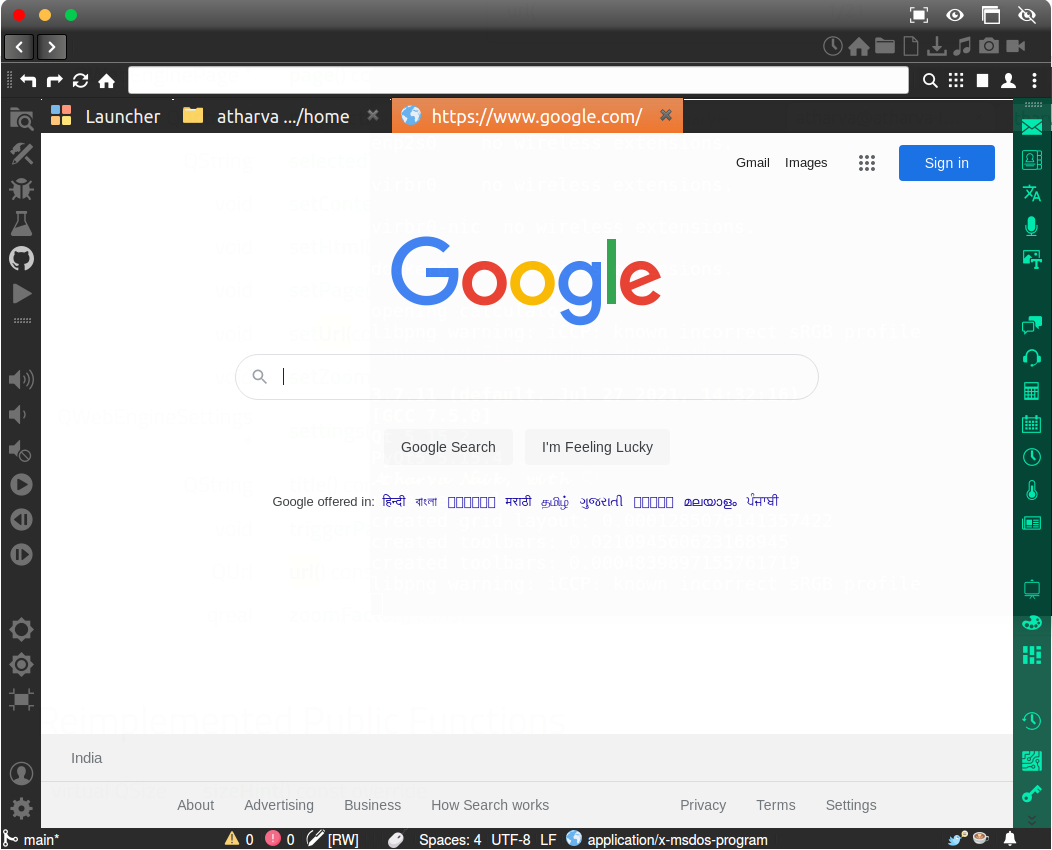The width and height of the screenshot is (1052, 850).
Task: Click the microphone icon in right sidebar
Action: coord(1032,226)
